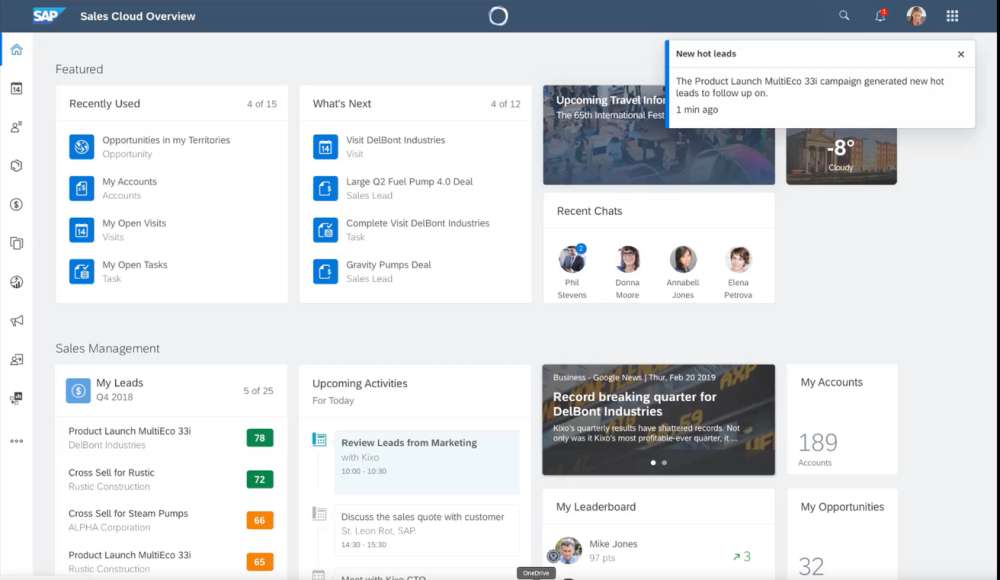
Task: Open the user profile avatar in the header
Action: pyautogui.click(x=916, y=16)
